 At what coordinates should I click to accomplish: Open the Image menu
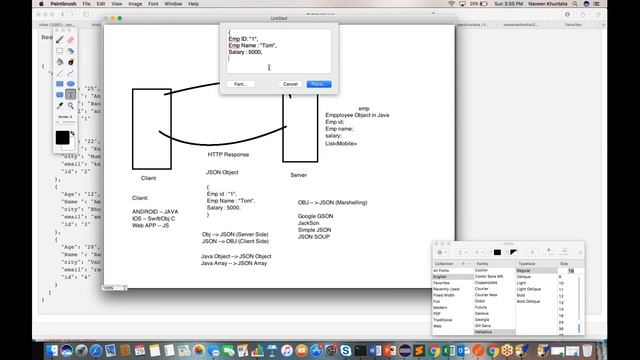[135, 4]
